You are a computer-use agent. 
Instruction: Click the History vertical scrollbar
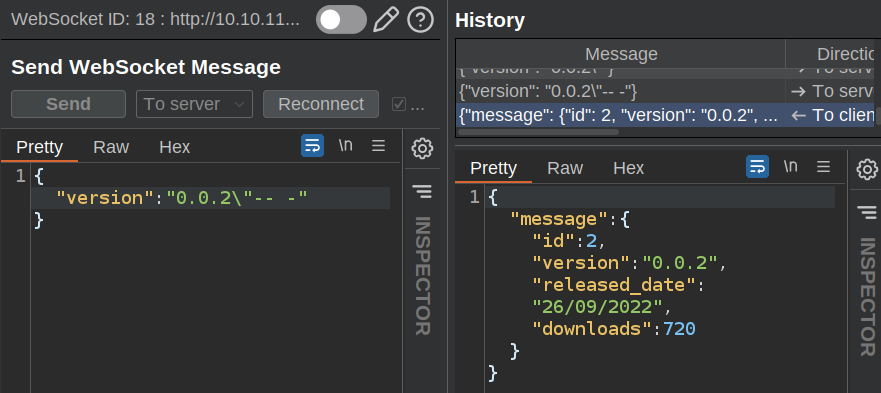pyautogui.click(x=878, y=115)
